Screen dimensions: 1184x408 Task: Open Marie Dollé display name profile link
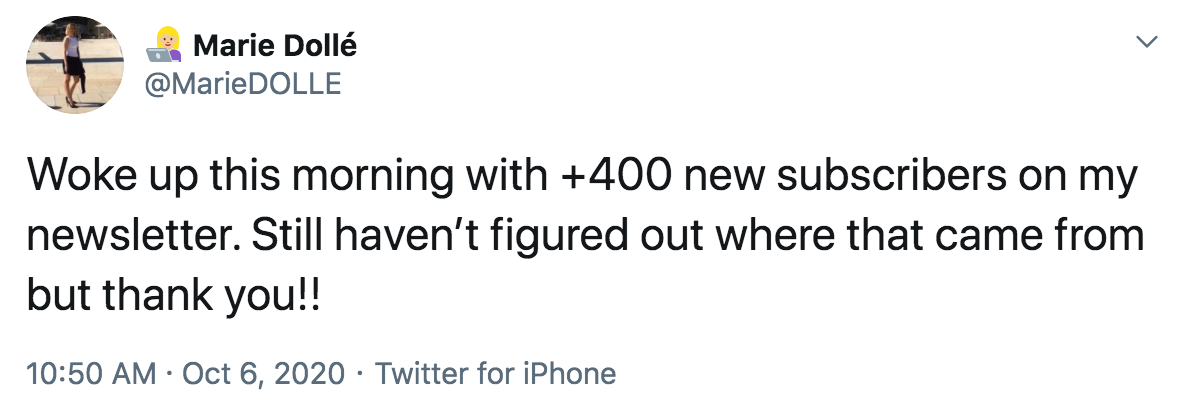tap(275, 46)
